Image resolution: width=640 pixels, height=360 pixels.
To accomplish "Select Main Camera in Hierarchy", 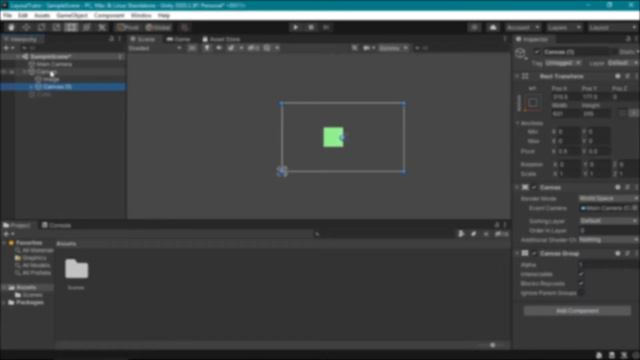I will (x=54, y=64).
